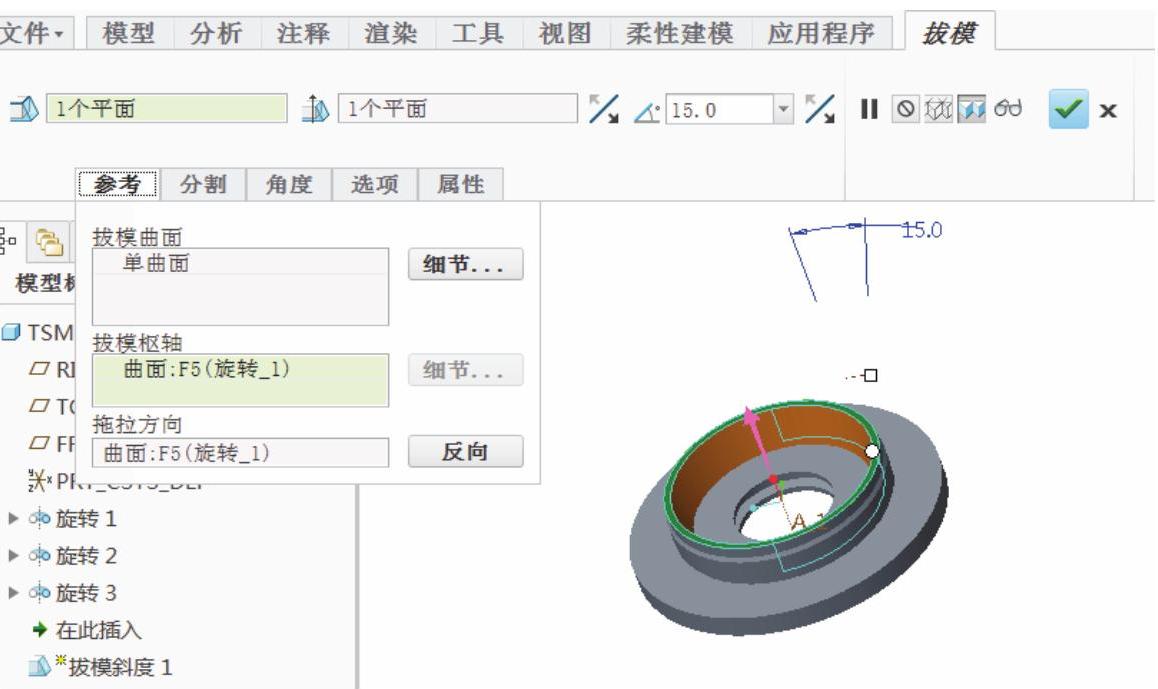Viewport: 1158px width, 689px height.
Task: Accept draft with green checkmark
Action: (1069, 109)
